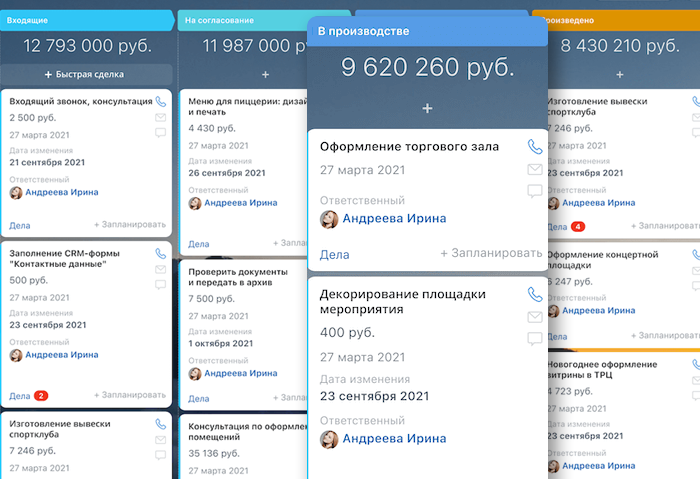This screenshot has width=700, height=479.
Task: Click plus button under 11 987 000 руб.
Action: point(265,75)
